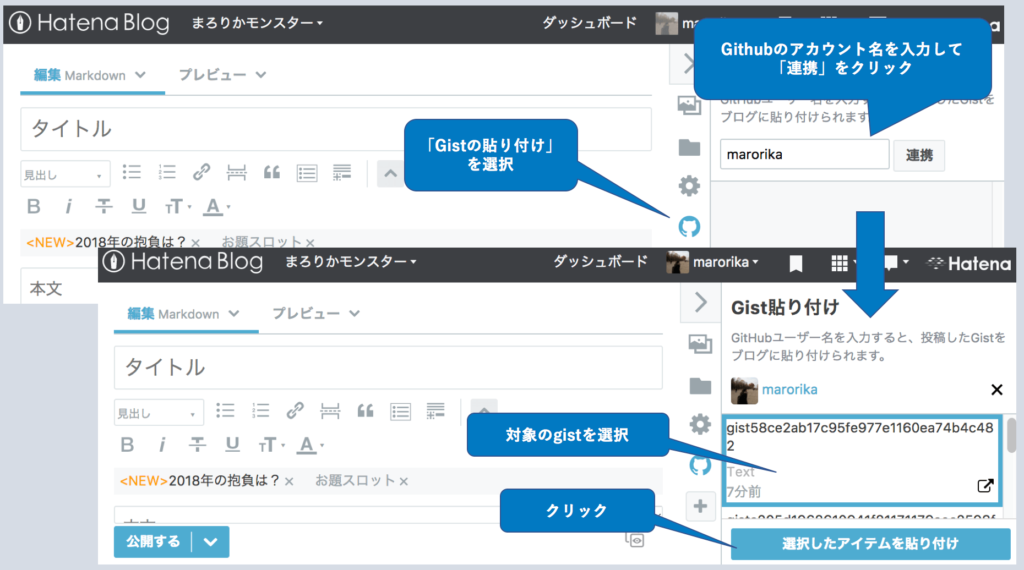Open folder icon in back window sidebar
The image size is (1024, 570).
tap(689, 148)
